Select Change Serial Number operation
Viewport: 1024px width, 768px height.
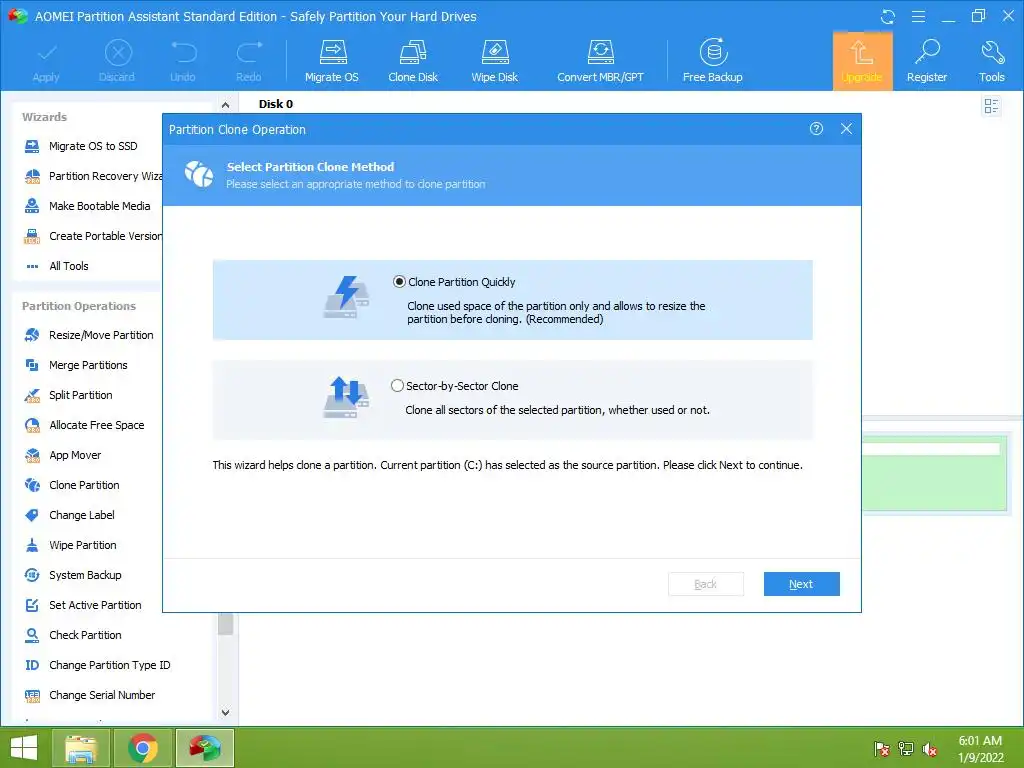(x=89, y=696)
